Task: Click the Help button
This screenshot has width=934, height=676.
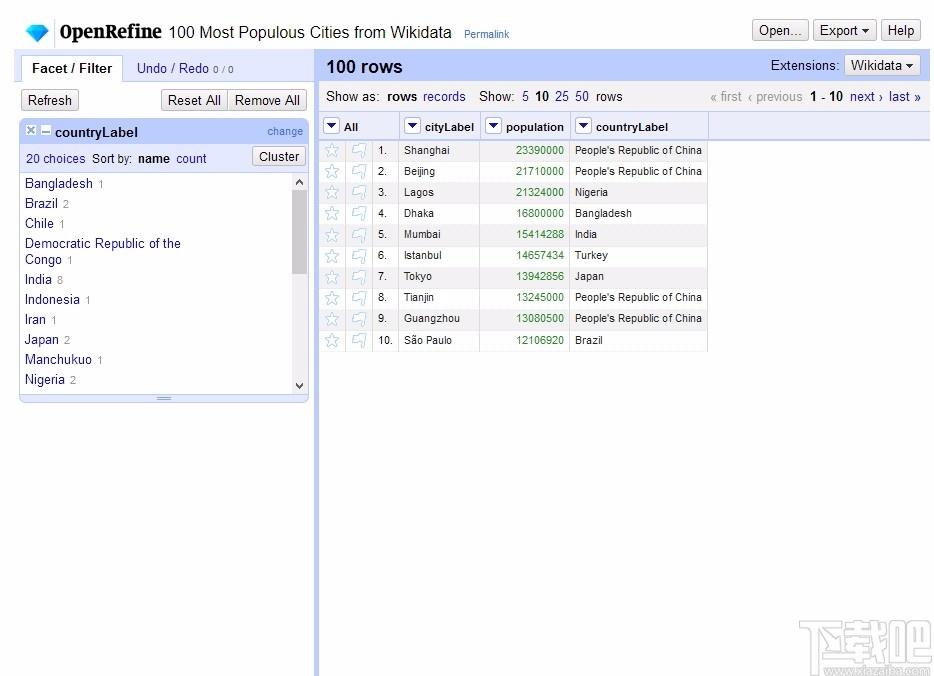Action: (x=901, y=30)
